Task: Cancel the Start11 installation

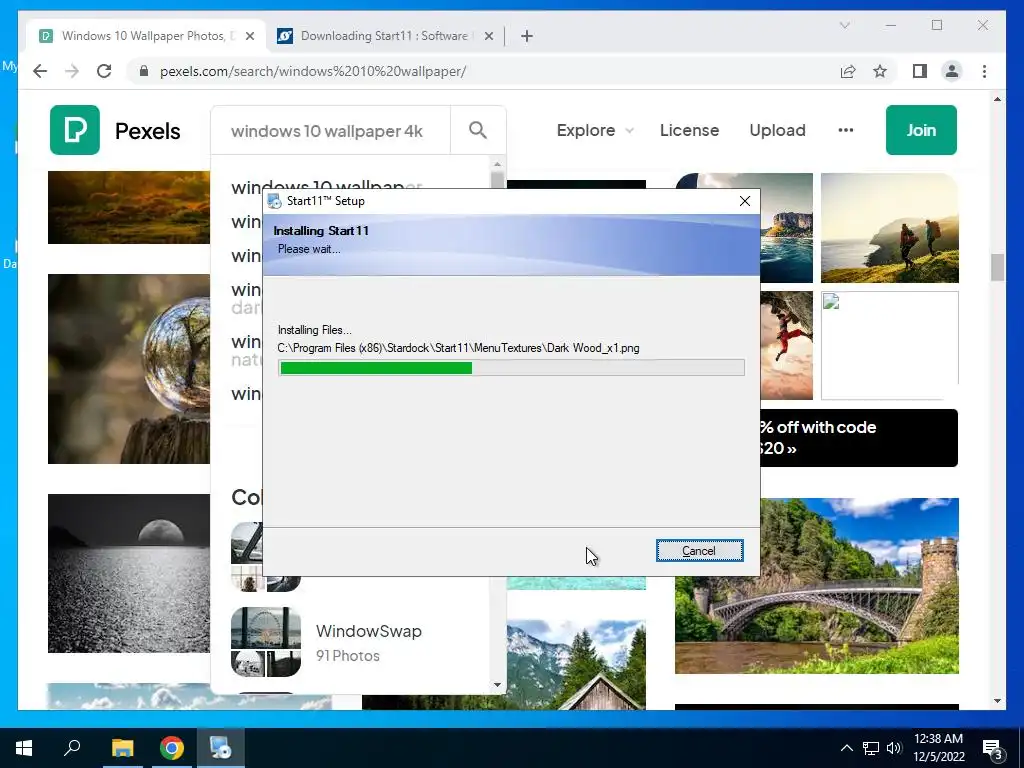Action: [699, 551]
